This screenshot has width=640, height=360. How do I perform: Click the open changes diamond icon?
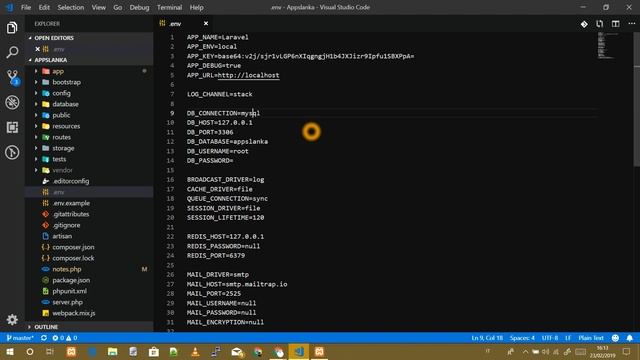584,24
